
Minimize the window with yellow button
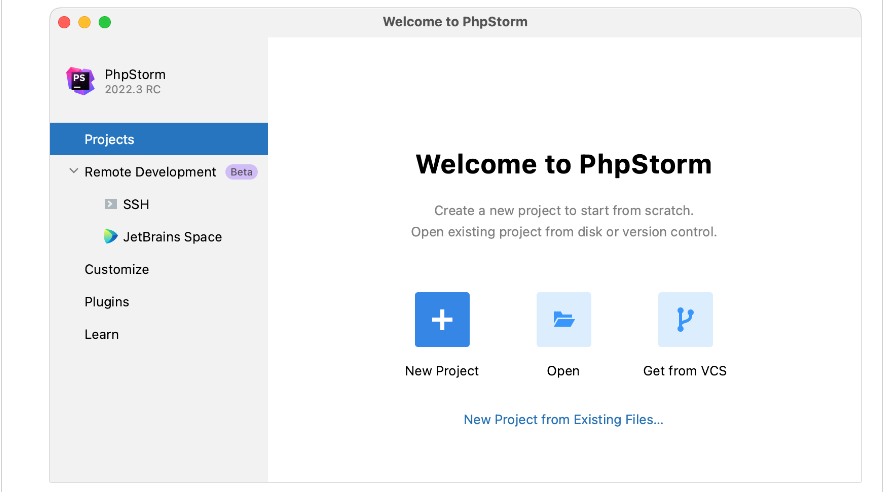pos(84,22)
